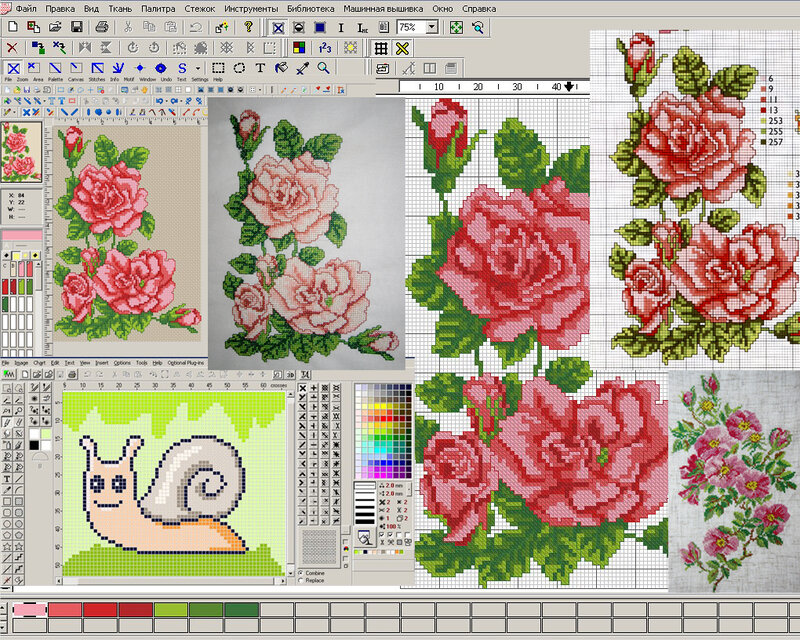The image size is (800, 640).
Task: Click the New file icon in the top toolbar
Action: coord(12,27)
